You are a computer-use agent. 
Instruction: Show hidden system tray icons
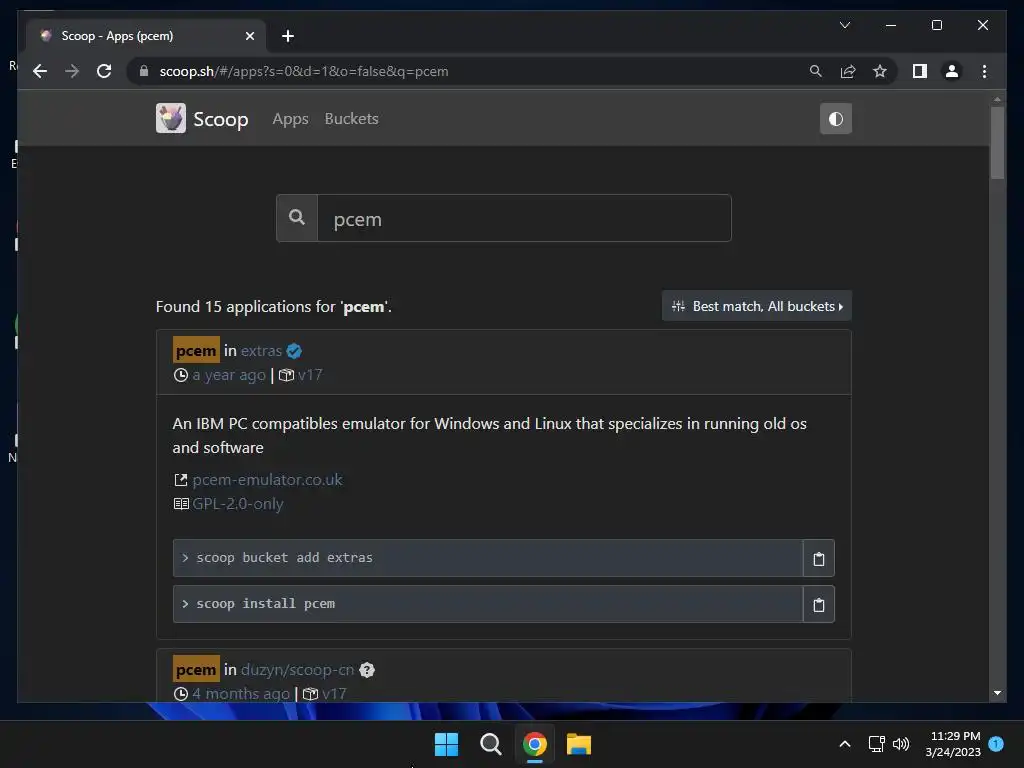click(844, 744)
